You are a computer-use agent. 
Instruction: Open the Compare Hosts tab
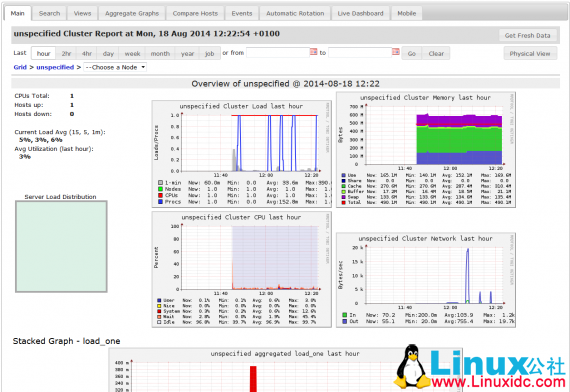(195, 13)
